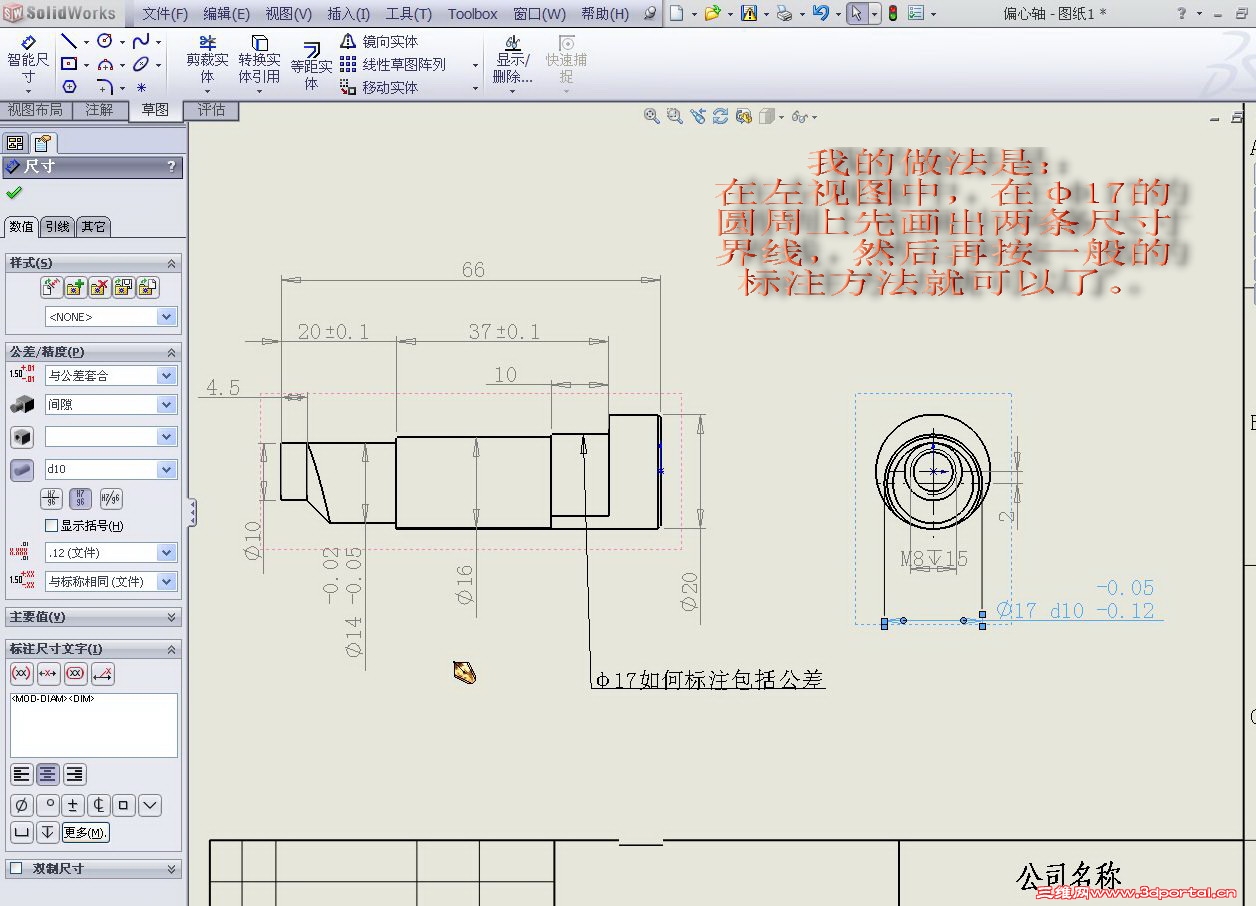The width and height of the screenshot is (1256, 906).
Task: Select stacked without line fit display H7/g6
Action: (x=81, y=498)
